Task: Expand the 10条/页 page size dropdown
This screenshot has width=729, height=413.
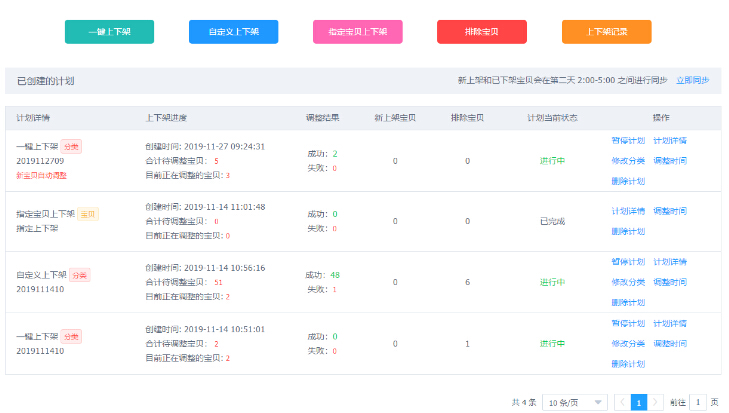Action: pos(574,402)
